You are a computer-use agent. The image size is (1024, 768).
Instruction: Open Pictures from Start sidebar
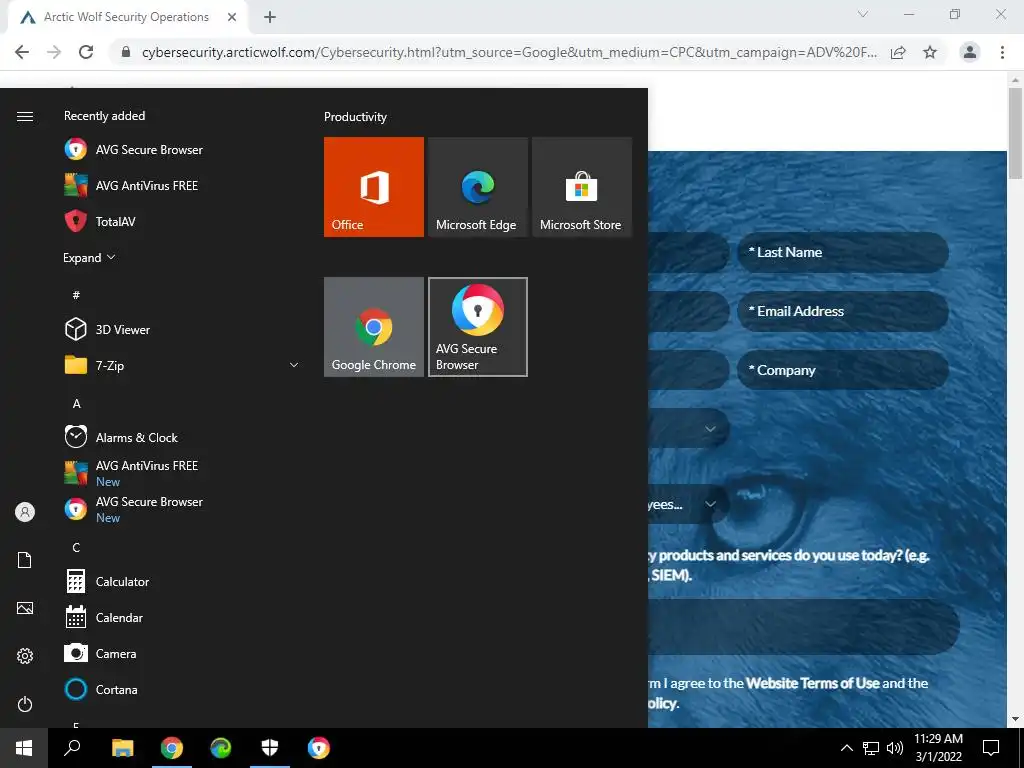[25, 608]
